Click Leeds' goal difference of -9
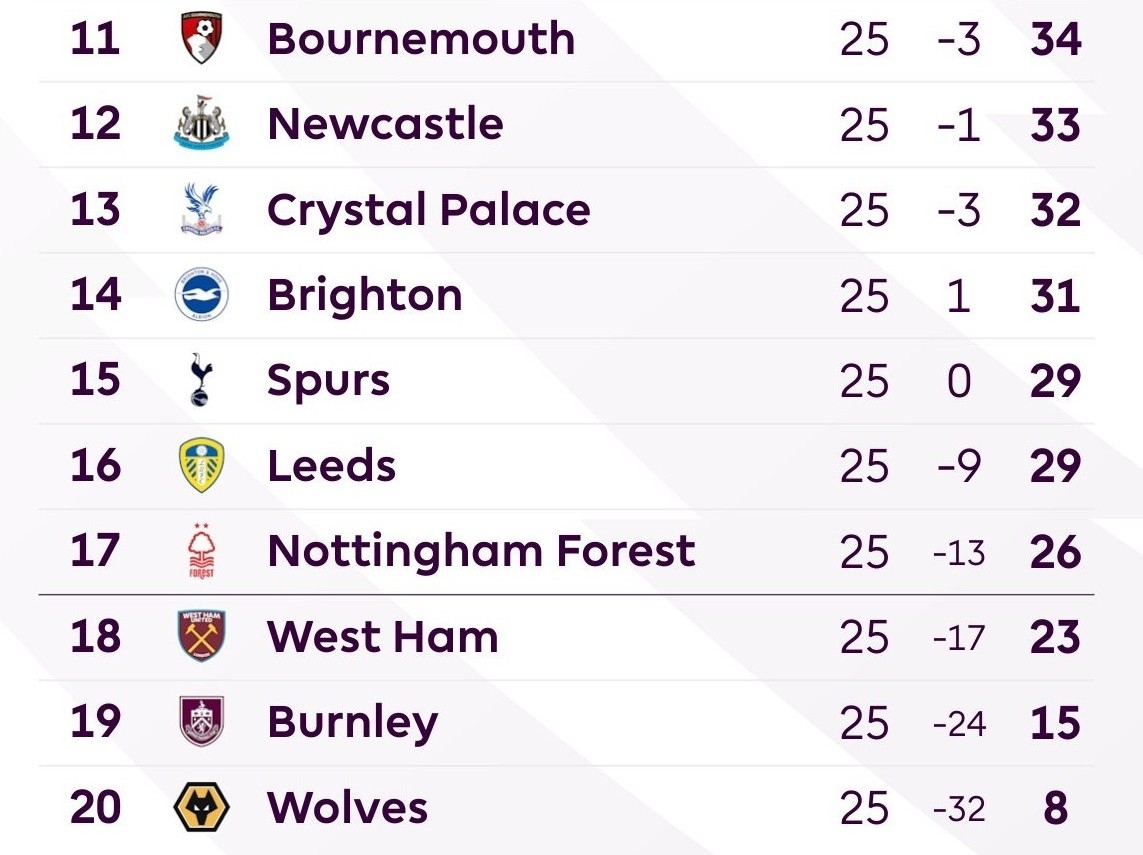 [x=958, y=467]
